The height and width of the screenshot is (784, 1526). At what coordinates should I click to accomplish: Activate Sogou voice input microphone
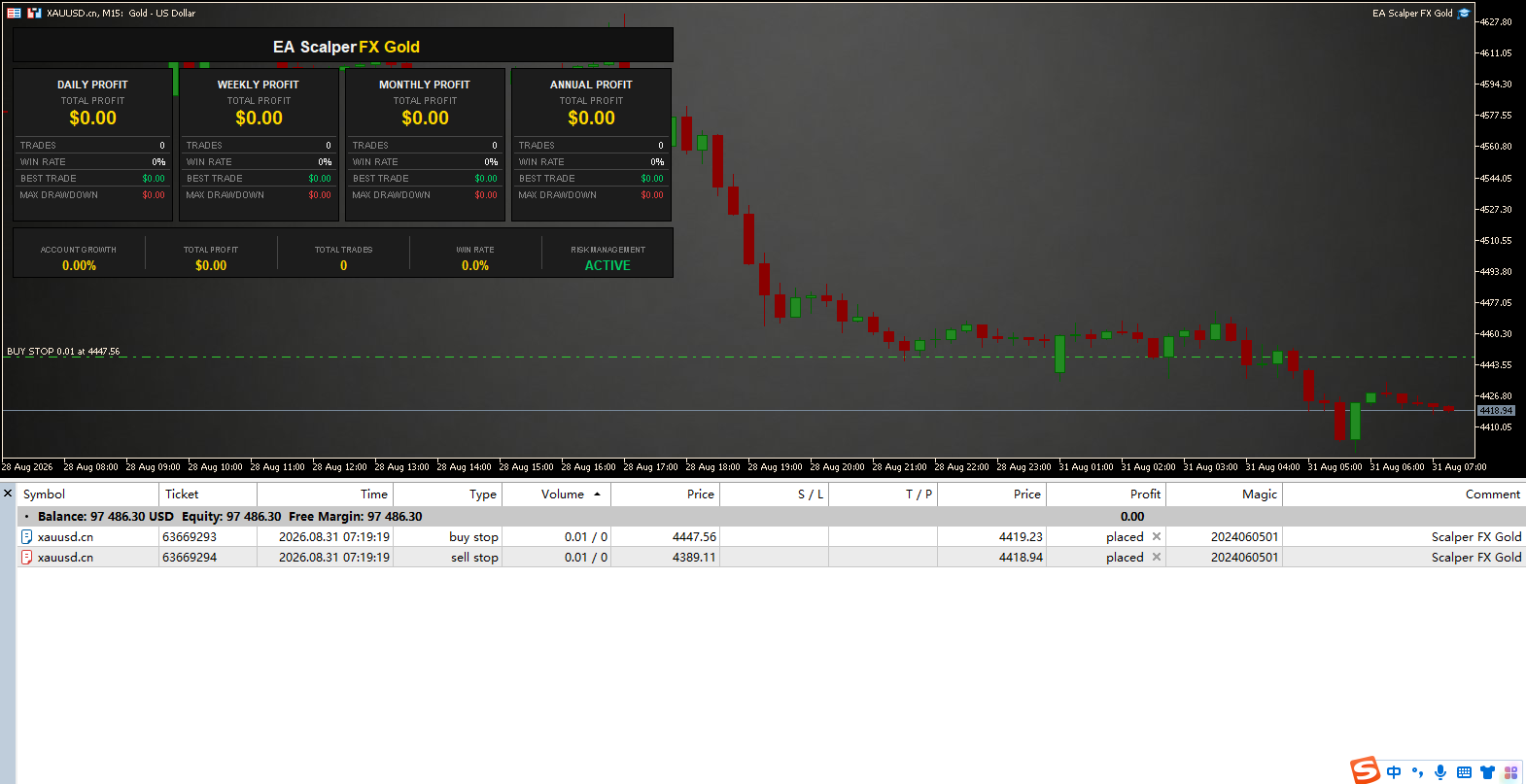click(1440, 772)
